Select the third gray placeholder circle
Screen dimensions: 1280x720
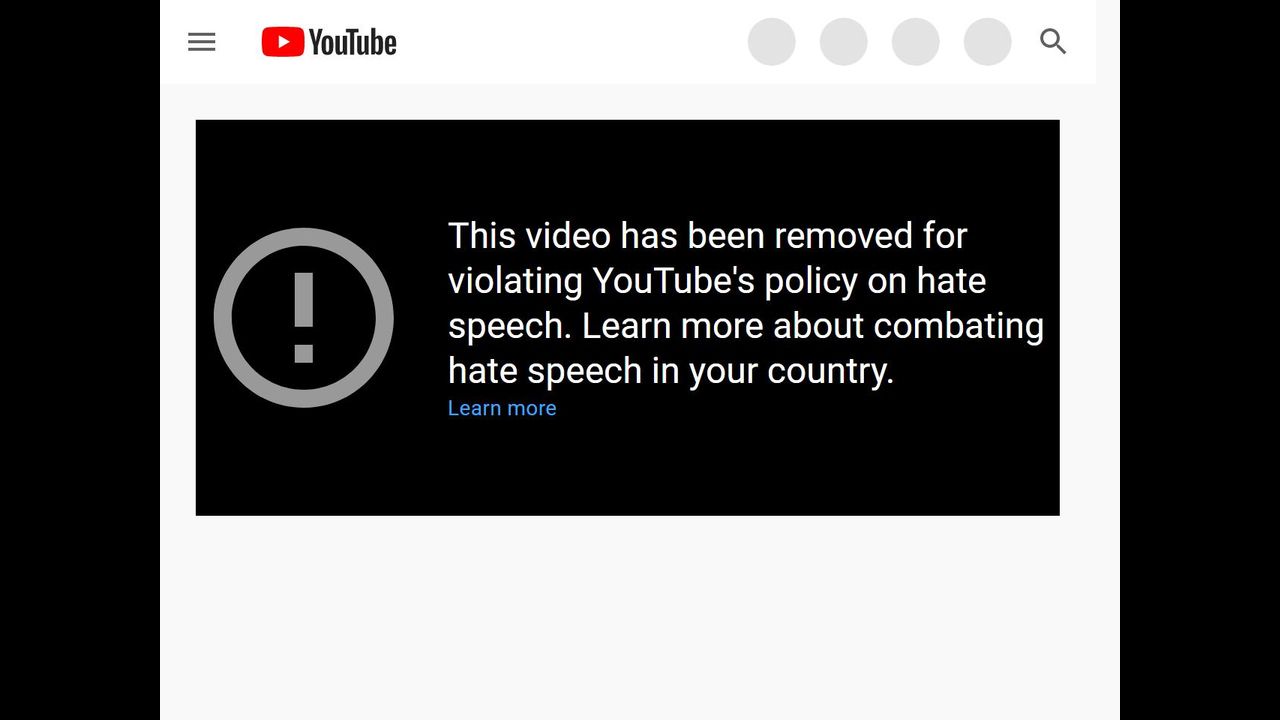pyautogui.click(x=916, y=42)
